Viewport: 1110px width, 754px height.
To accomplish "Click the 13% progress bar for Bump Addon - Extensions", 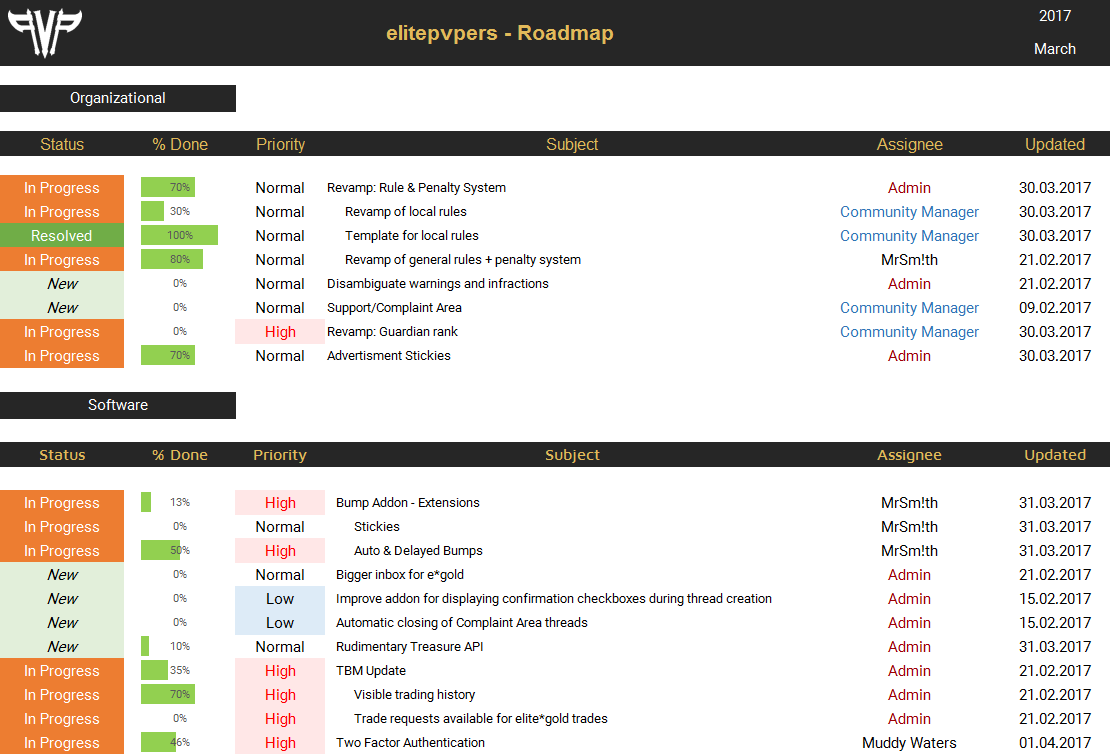I will tap(146, 502).
